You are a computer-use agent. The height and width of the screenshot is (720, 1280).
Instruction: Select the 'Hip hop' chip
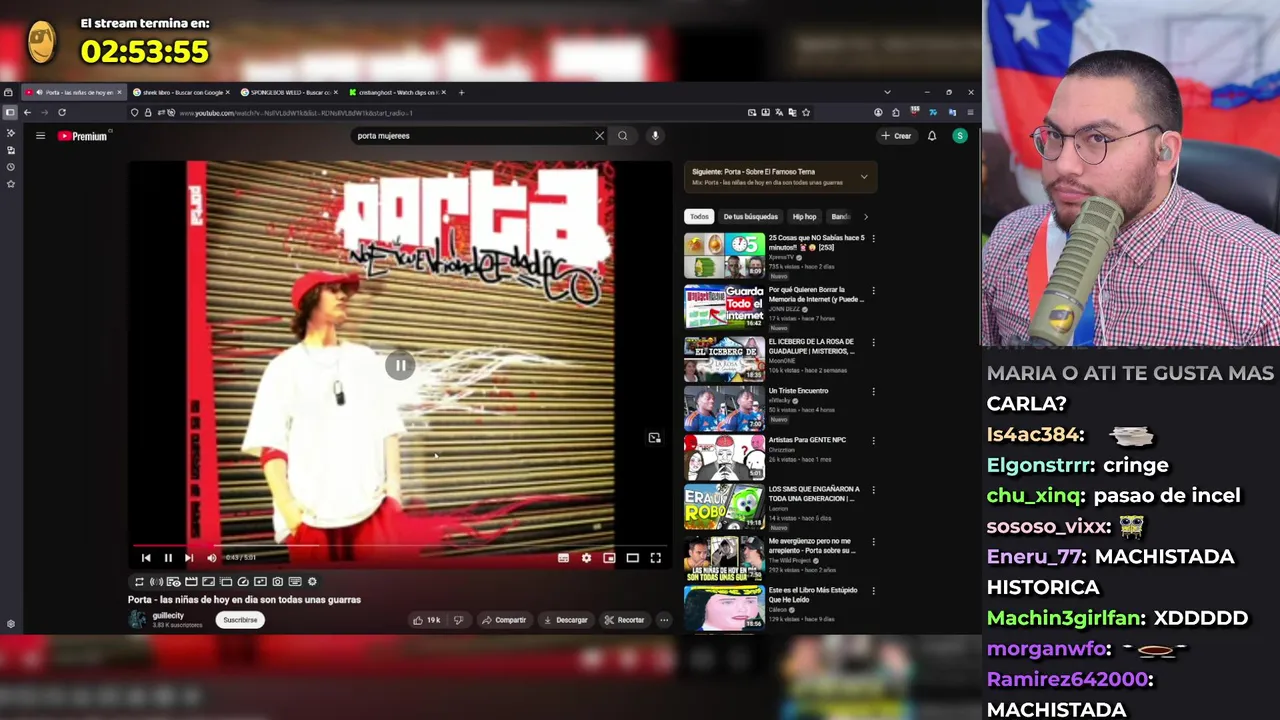click(x=804, y=216)
